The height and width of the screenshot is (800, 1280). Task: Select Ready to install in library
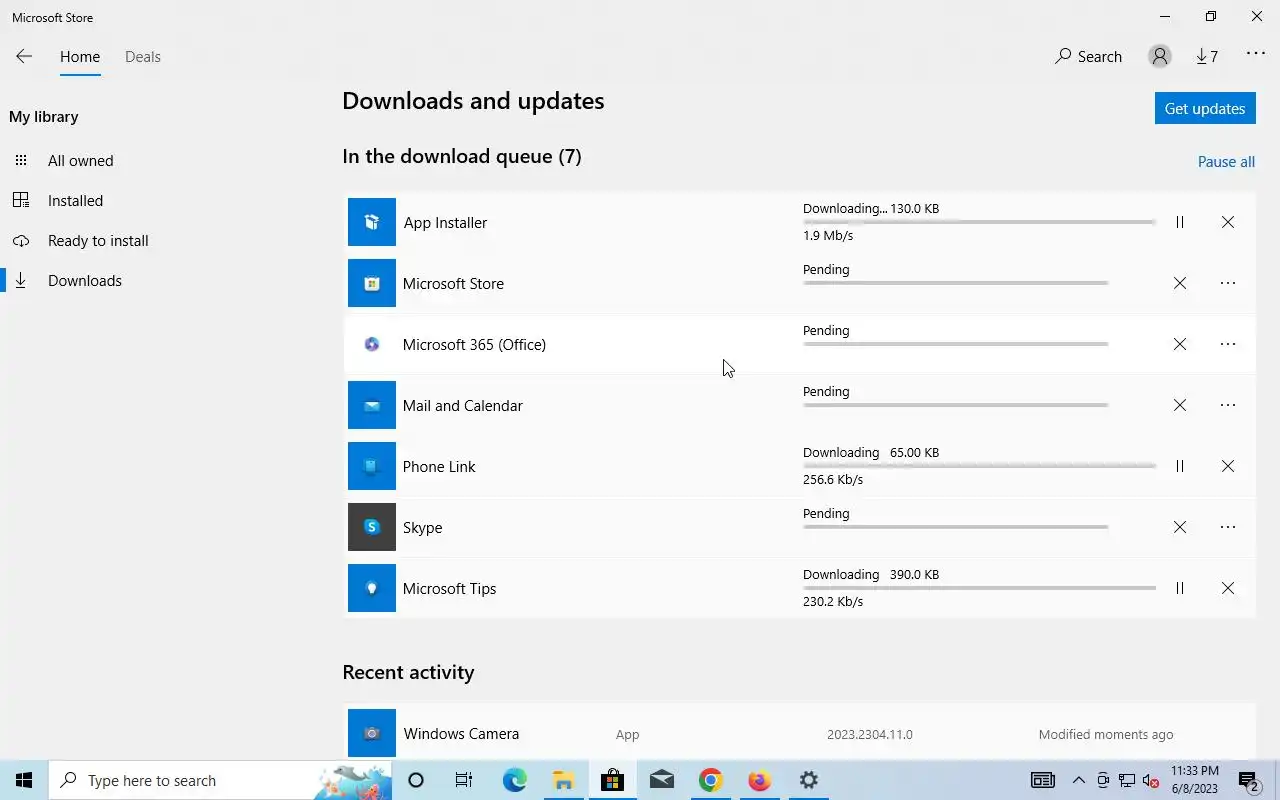pos(98,241)
